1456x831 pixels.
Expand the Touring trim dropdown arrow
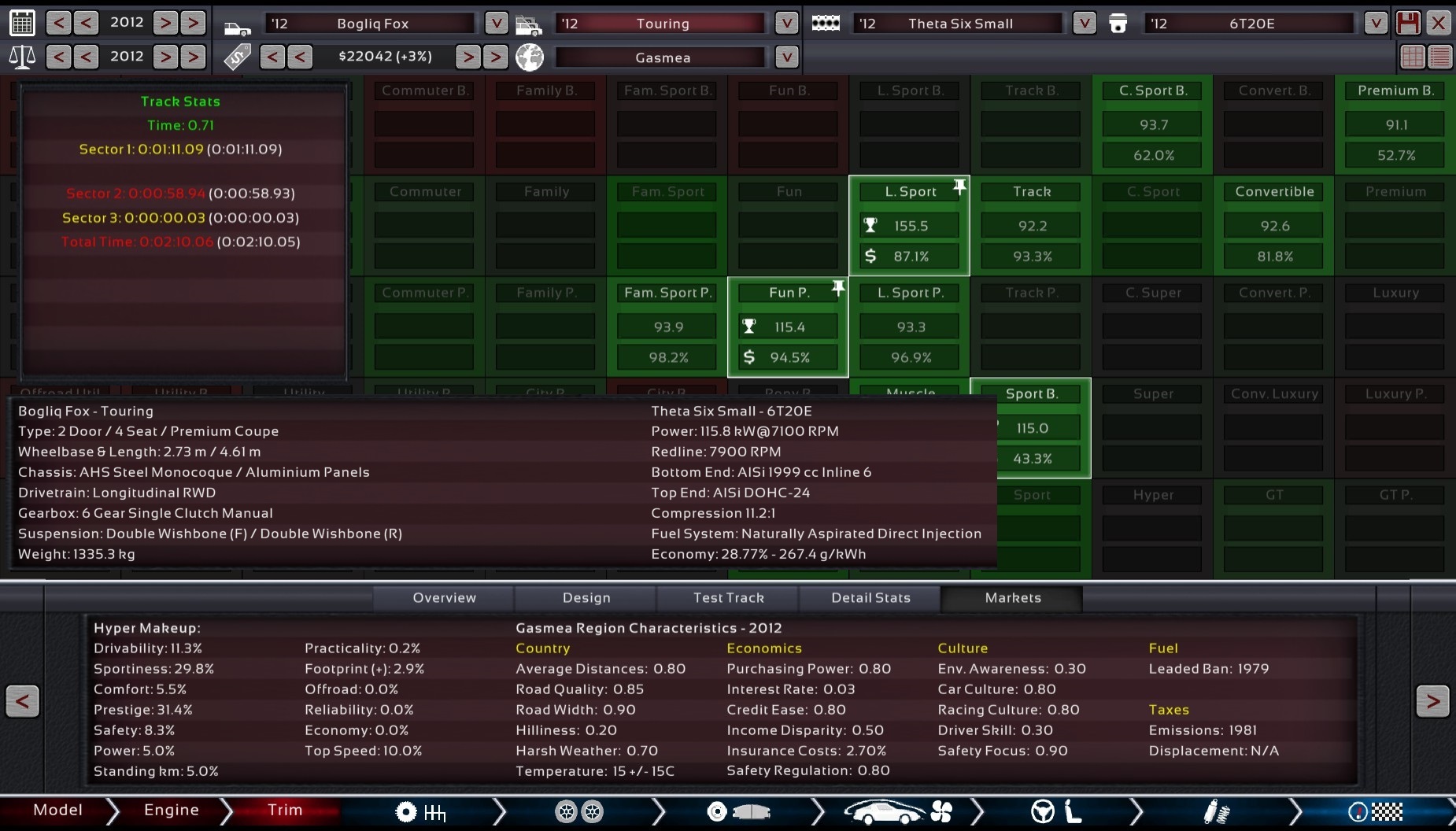coord(786,23)
